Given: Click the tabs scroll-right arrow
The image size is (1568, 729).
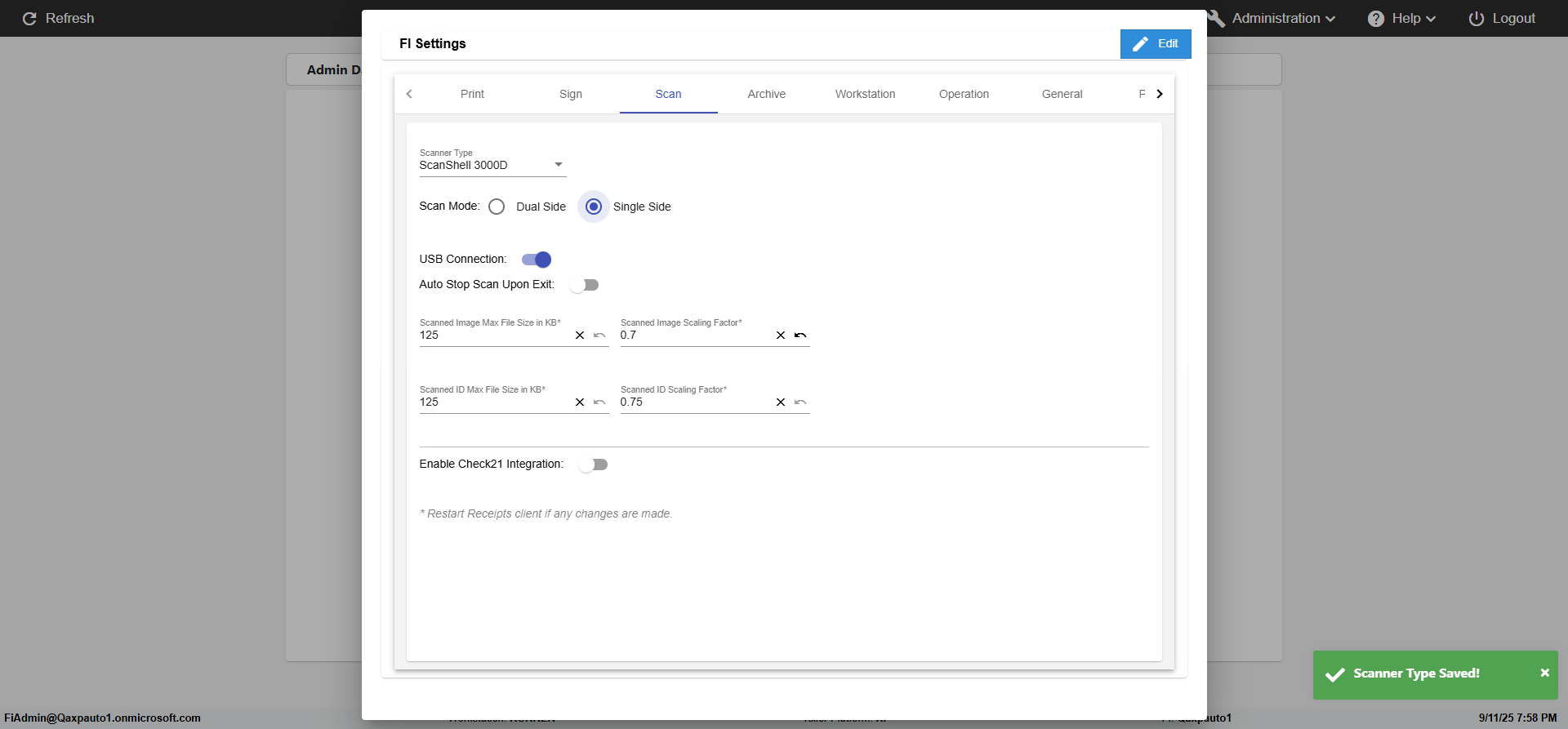Looking at the screenshot, I should click(1160, 94).
